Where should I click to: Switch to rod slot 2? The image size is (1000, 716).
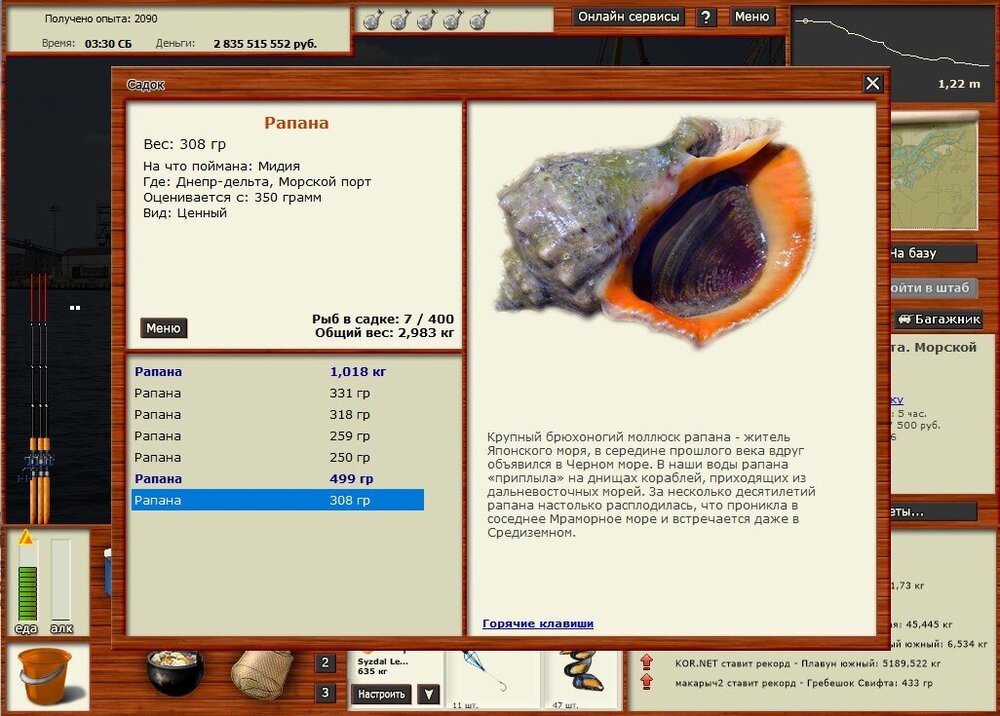tap(326, 663)
